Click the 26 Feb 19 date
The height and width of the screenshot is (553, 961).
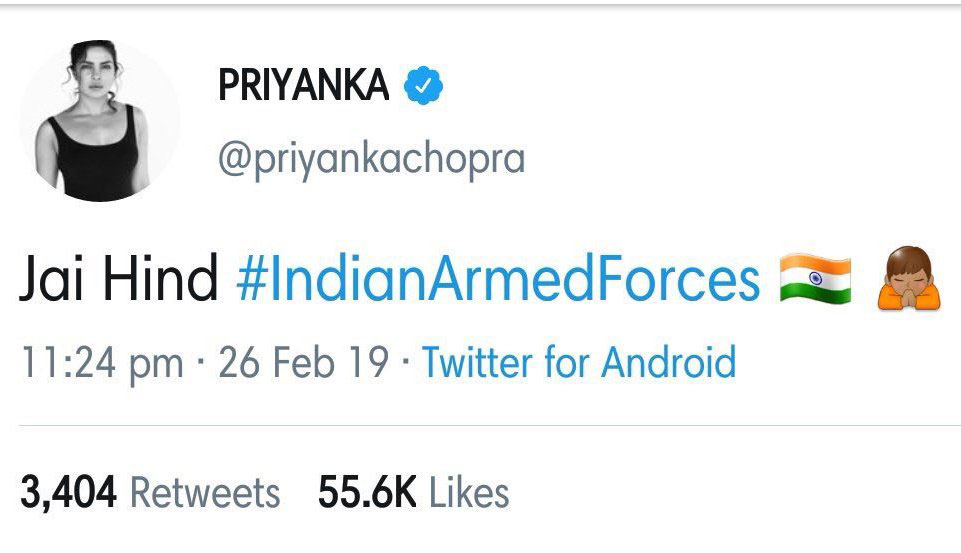(303, 362)
